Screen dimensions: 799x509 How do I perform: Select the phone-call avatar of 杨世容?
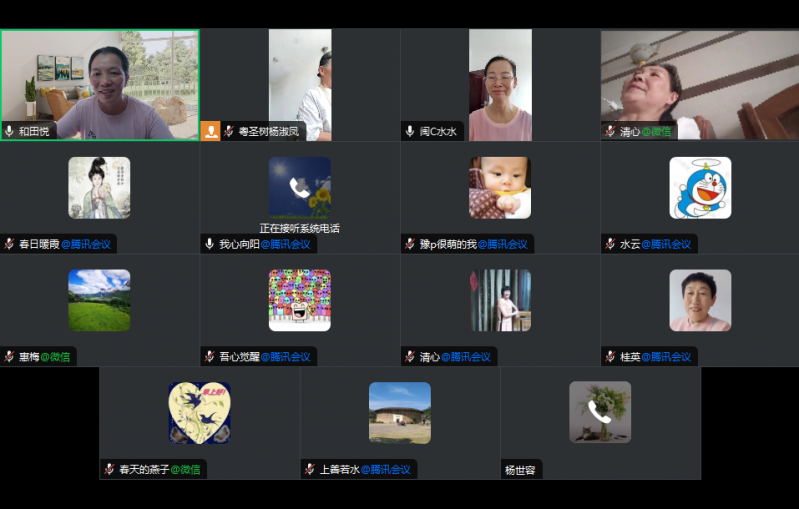[x=600, y=412]
